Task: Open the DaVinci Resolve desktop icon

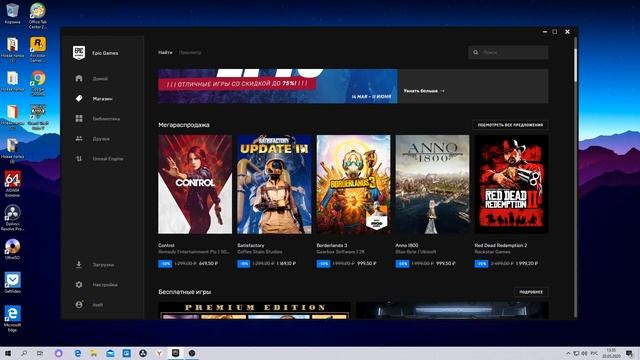Action: pyautogui.click(x=12, y=218)
